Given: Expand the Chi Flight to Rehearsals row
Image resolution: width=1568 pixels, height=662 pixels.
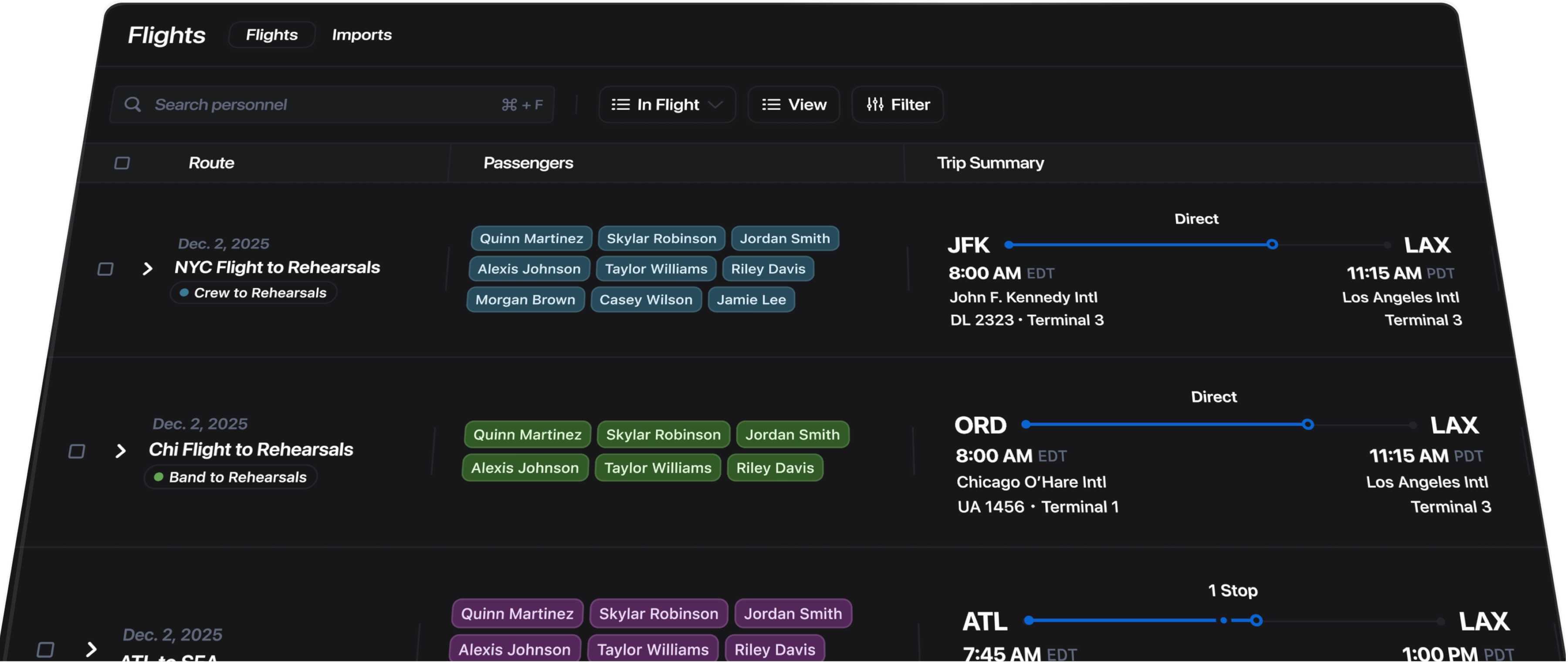Looking at the screenshot, I should [x=122, y=450].
